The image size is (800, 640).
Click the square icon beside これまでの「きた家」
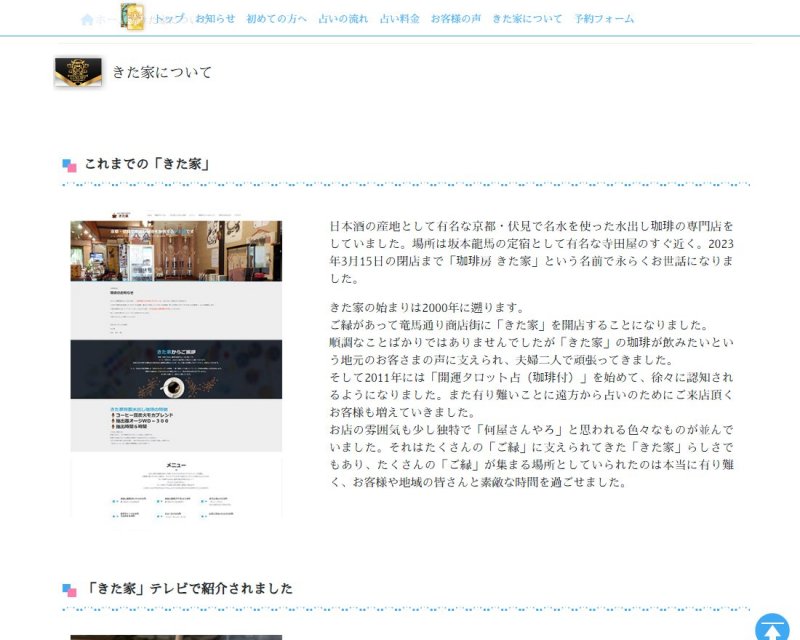(69, 165)
